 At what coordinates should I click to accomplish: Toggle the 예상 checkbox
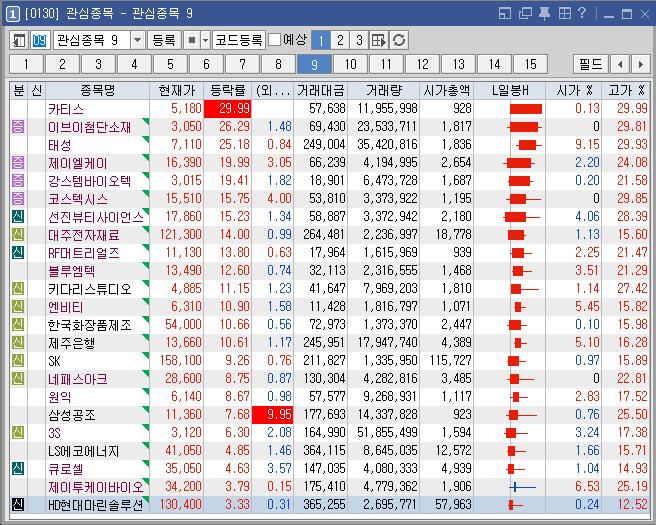(x=274, y=40)
